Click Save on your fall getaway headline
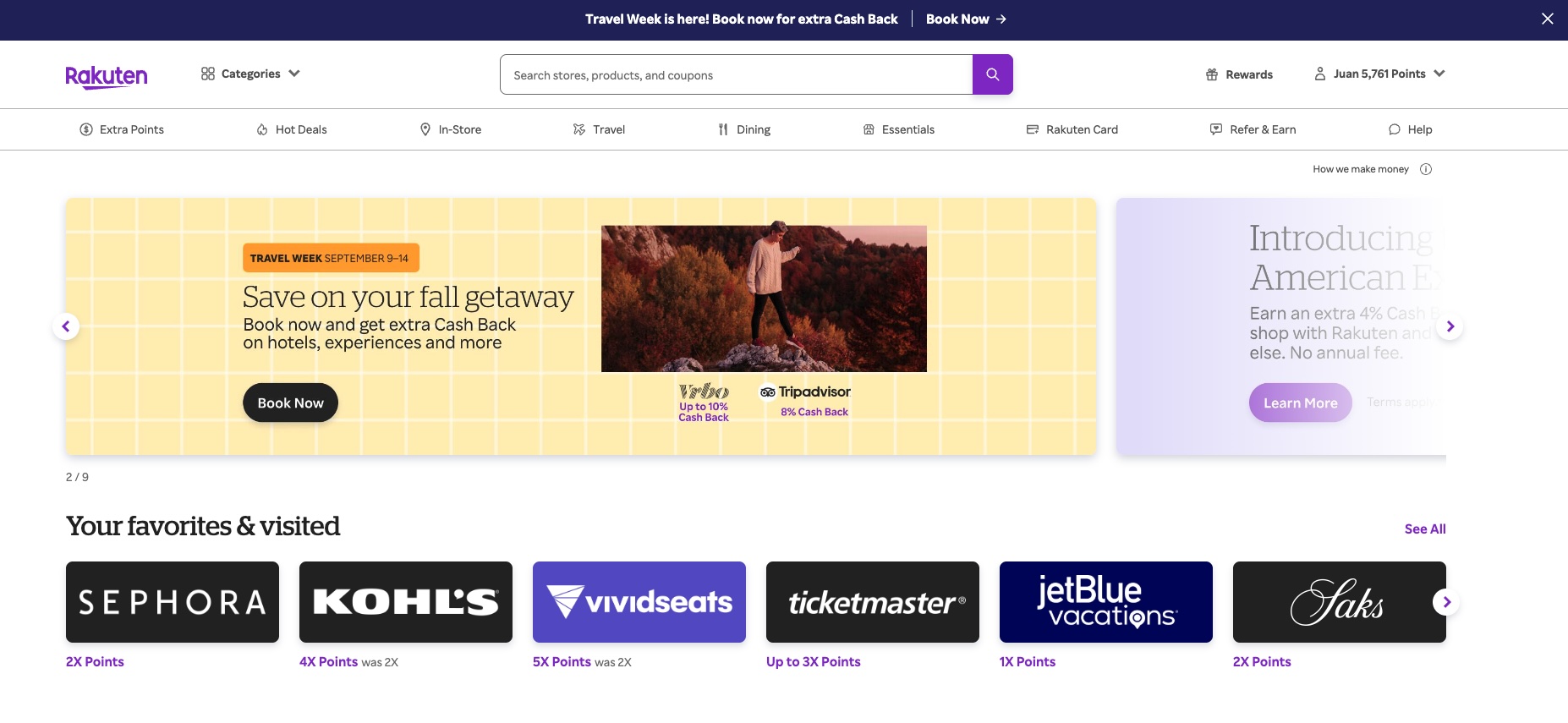Image resolution: width=1568 pixels, height=723 pixels. [x=408, y=297]
